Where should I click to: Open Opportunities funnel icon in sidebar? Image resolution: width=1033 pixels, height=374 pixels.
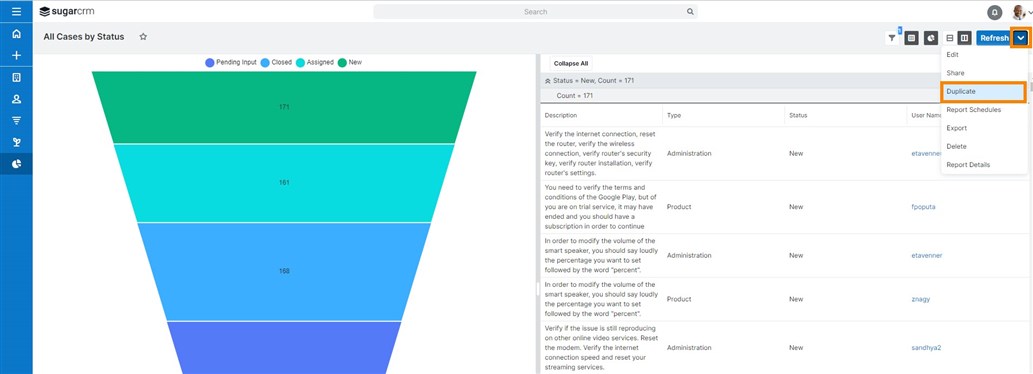(16, 120)
